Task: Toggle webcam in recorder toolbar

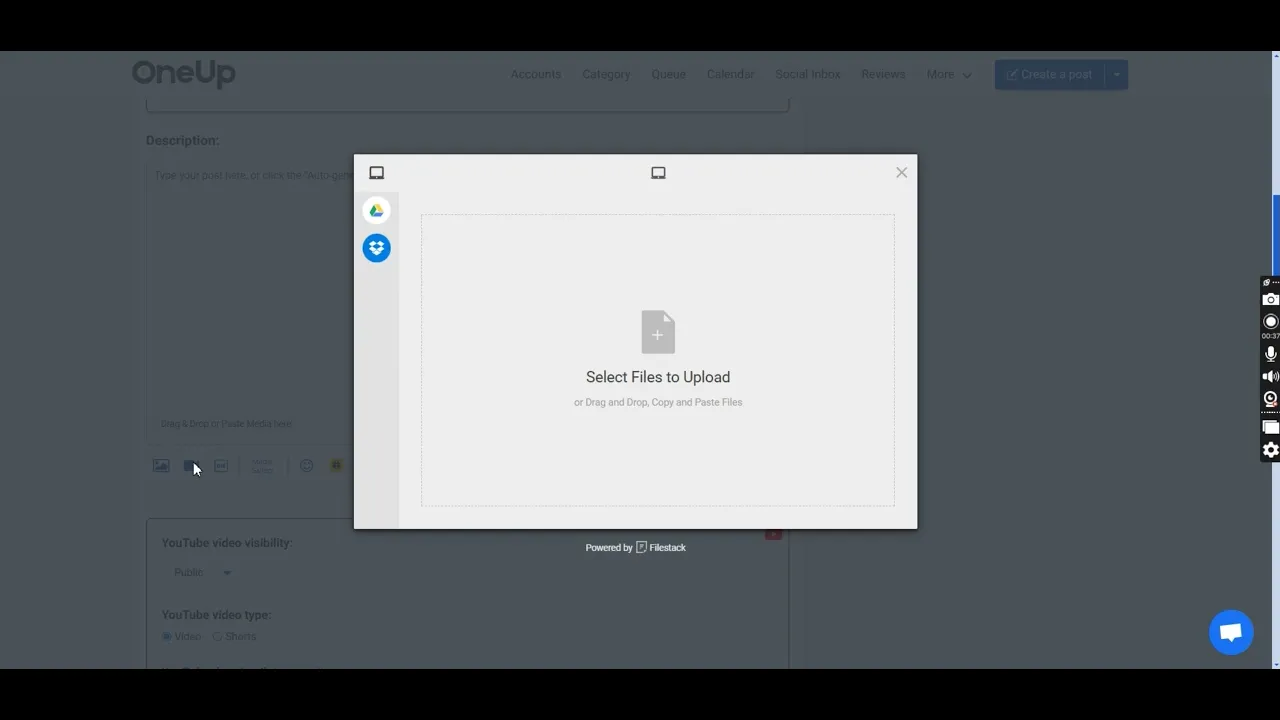Action: click(1271, 399)
